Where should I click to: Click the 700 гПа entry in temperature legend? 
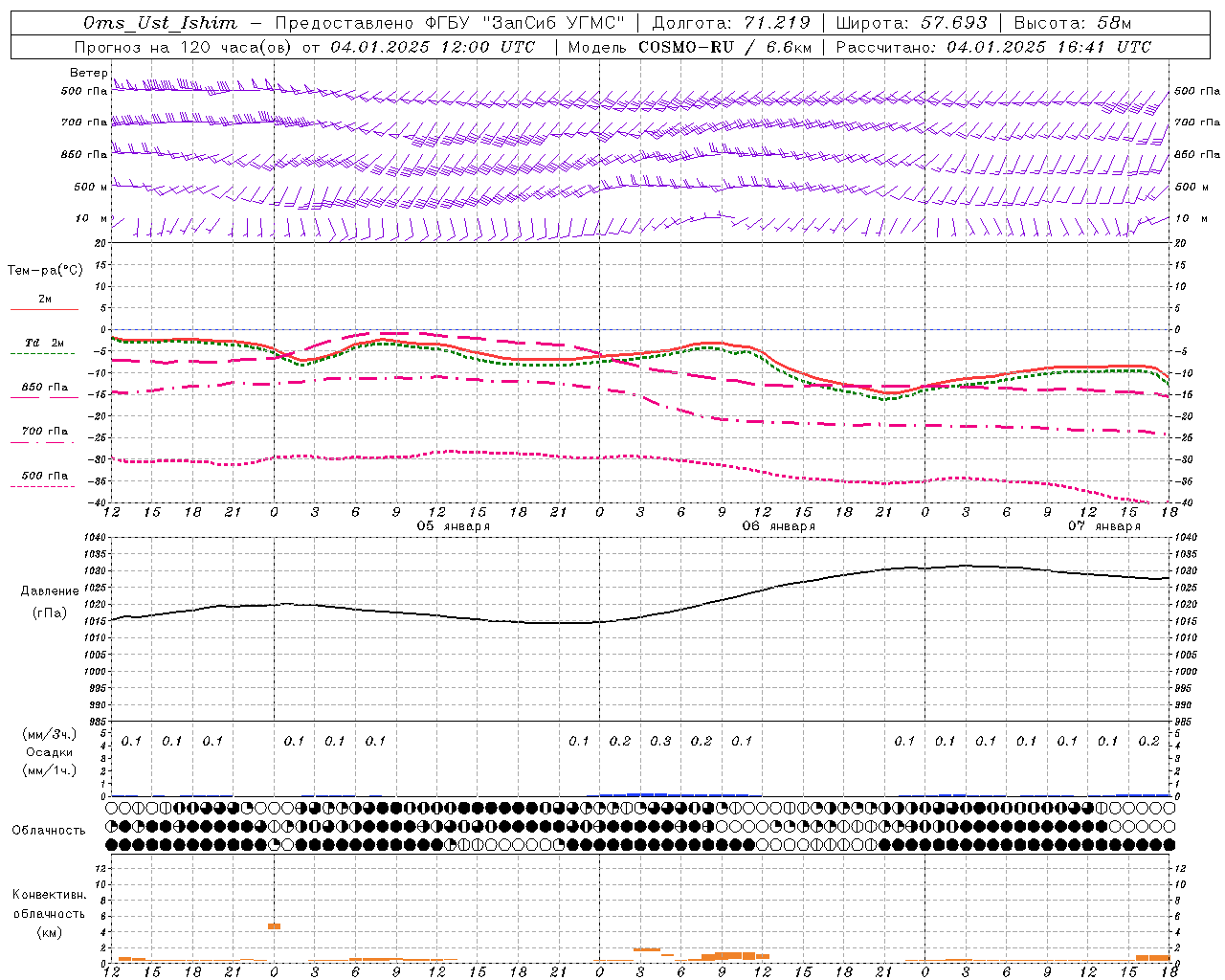(45, 432)
